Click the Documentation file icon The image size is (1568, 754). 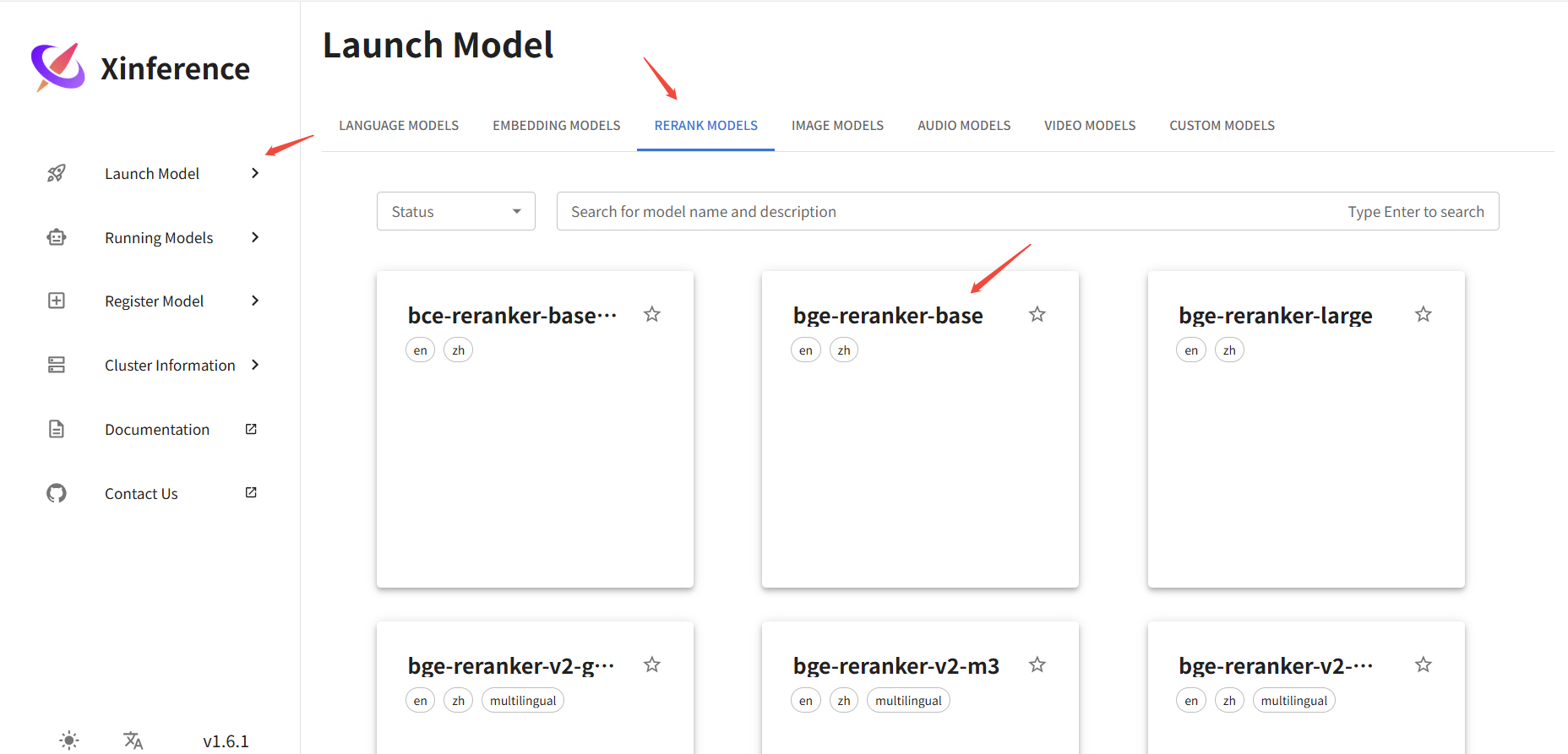click(57, 429)
